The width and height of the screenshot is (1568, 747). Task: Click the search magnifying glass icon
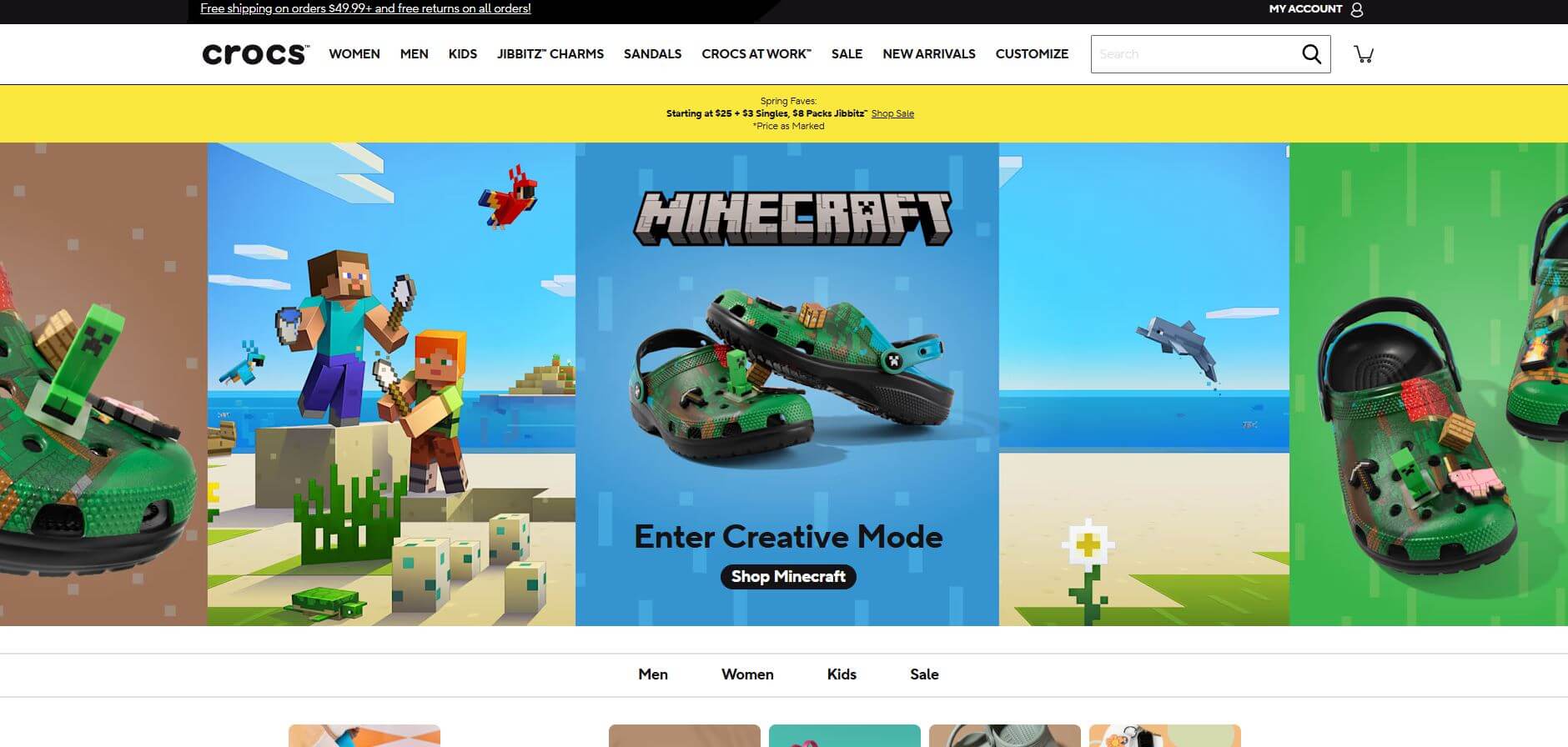(x=1311, y=54)
